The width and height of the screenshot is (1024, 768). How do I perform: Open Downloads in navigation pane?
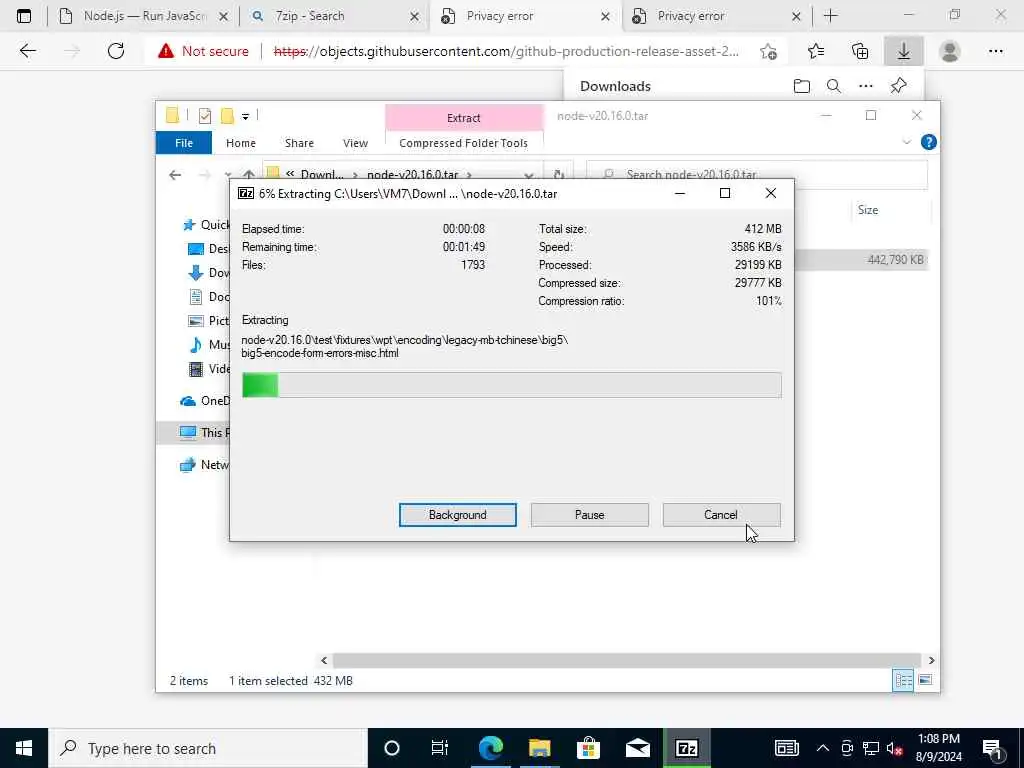pyautogui.click(x=208, y=273)
